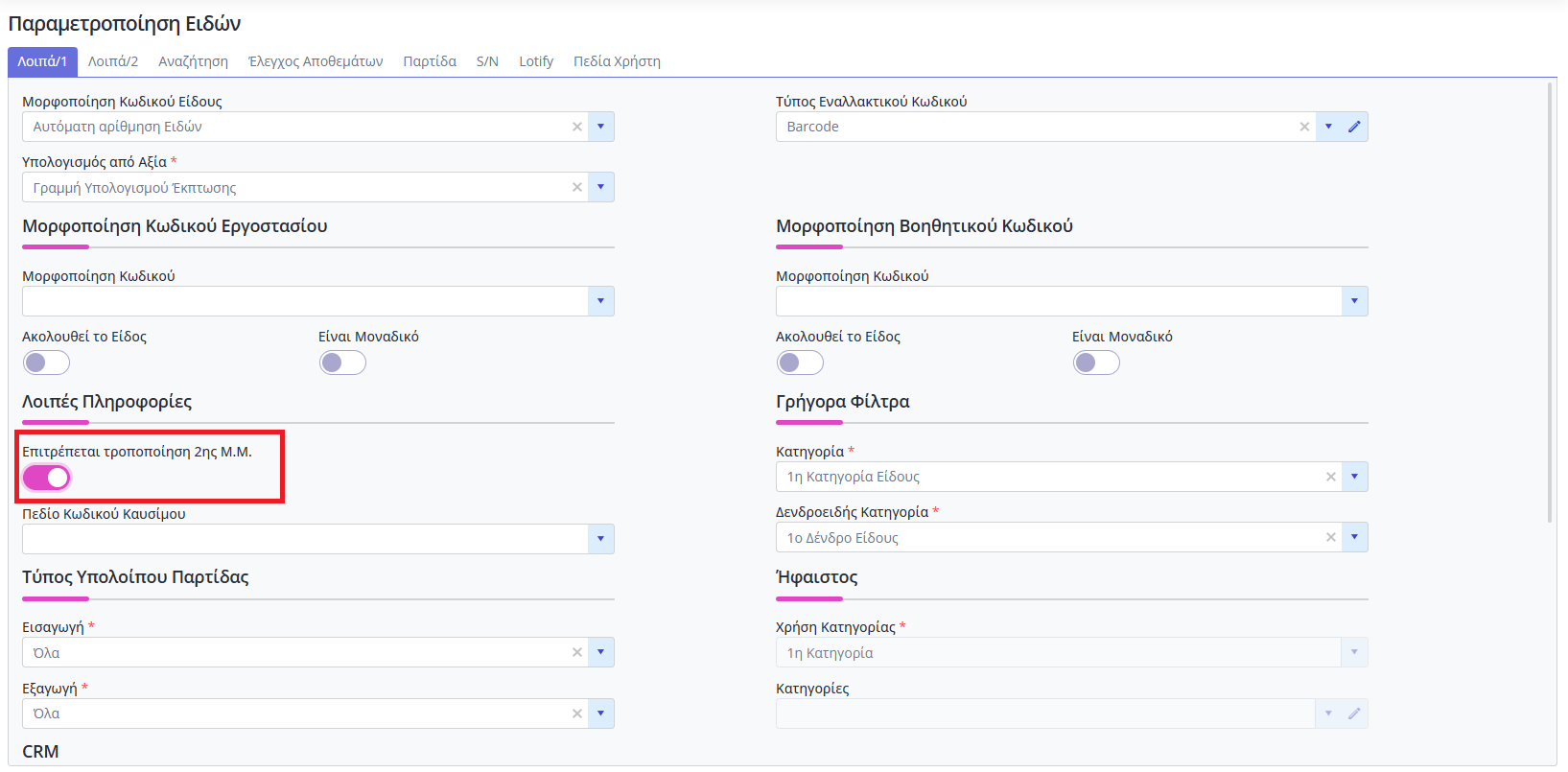Viewport: 1568px width, 772px height.
Task: Go to the Πεδία Χρήστη tab
Action: pyautogui.click(x=617, y=61)
